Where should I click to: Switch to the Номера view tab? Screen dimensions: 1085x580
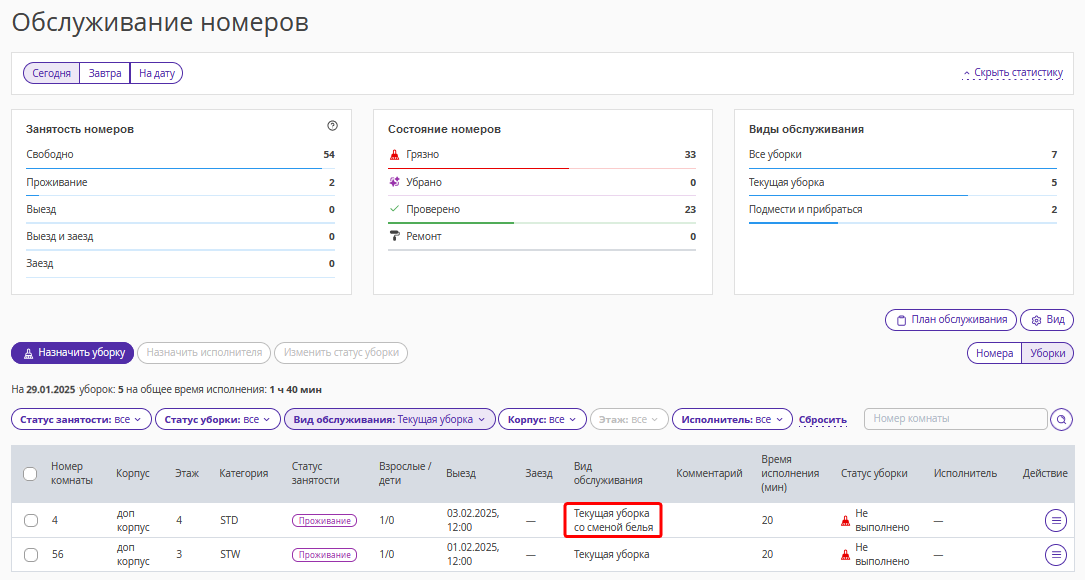994,353
